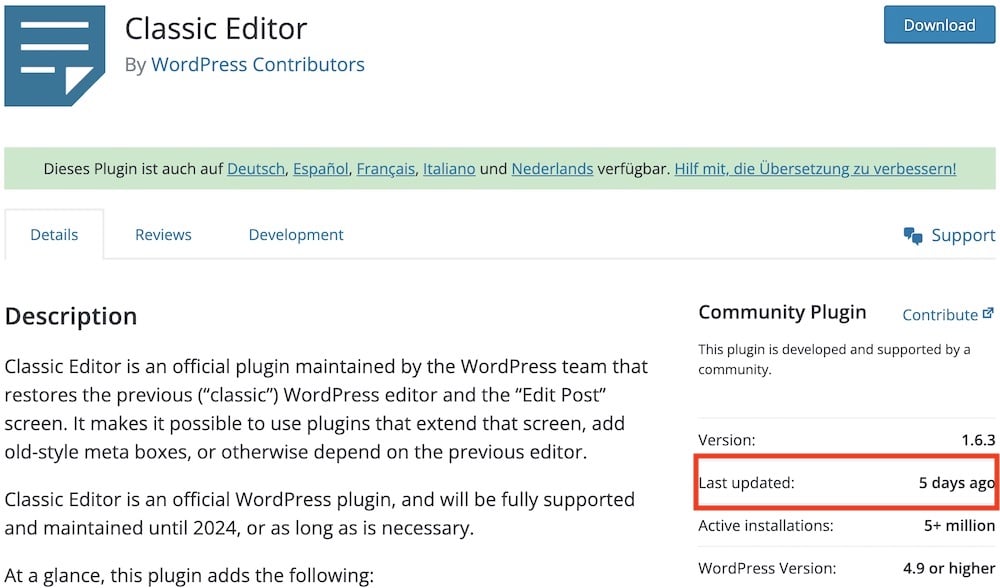1000x588 pixels.
Task: Click the 'At a glance, this plugin adds' line
Action: (189, 576)
